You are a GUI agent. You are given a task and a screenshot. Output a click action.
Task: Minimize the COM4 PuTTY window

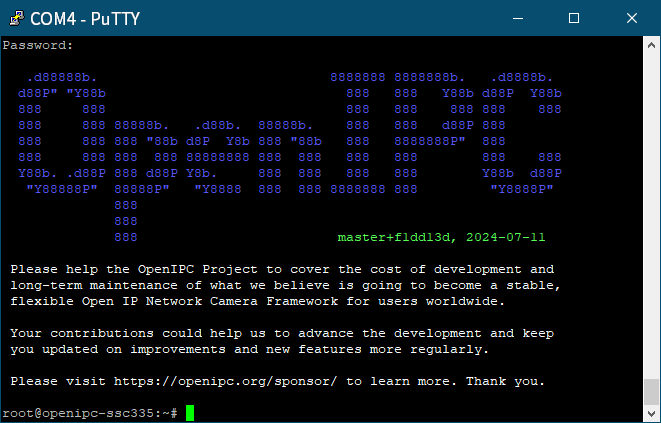[x=518, y=18]
